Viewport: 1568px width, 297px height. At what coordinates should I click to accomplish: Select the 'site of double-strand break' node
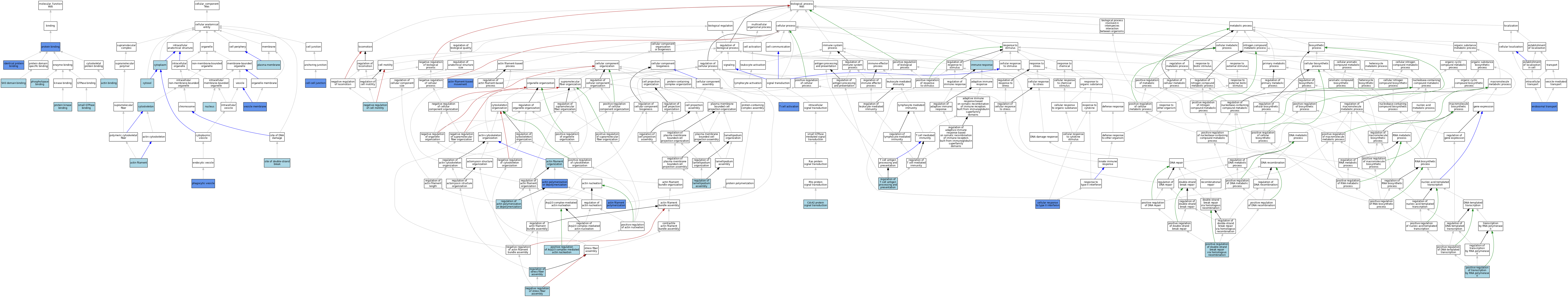277,162
